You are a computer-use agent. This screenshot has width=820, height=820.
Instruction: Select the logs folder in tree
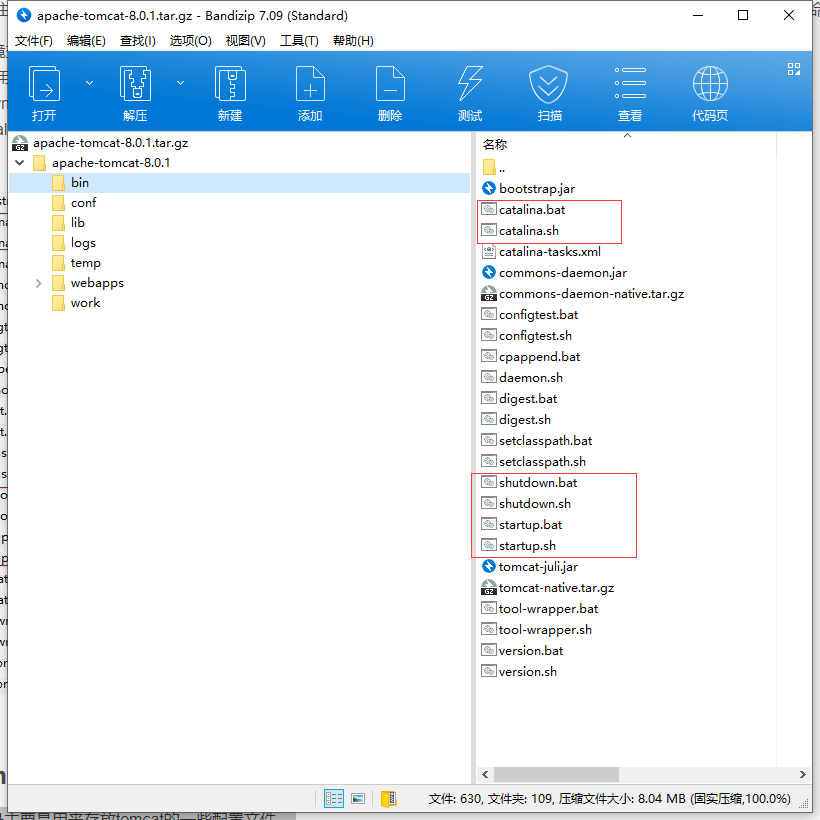pyautogui.click(x=83, y=243)
